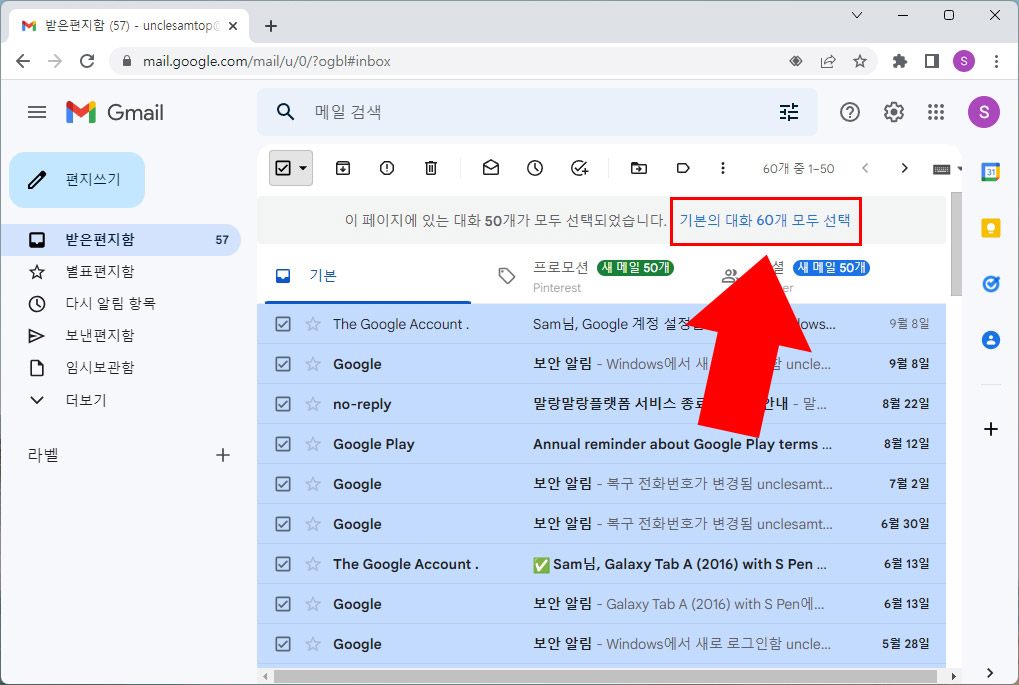Go back in the browser

[x=23, y=61]
